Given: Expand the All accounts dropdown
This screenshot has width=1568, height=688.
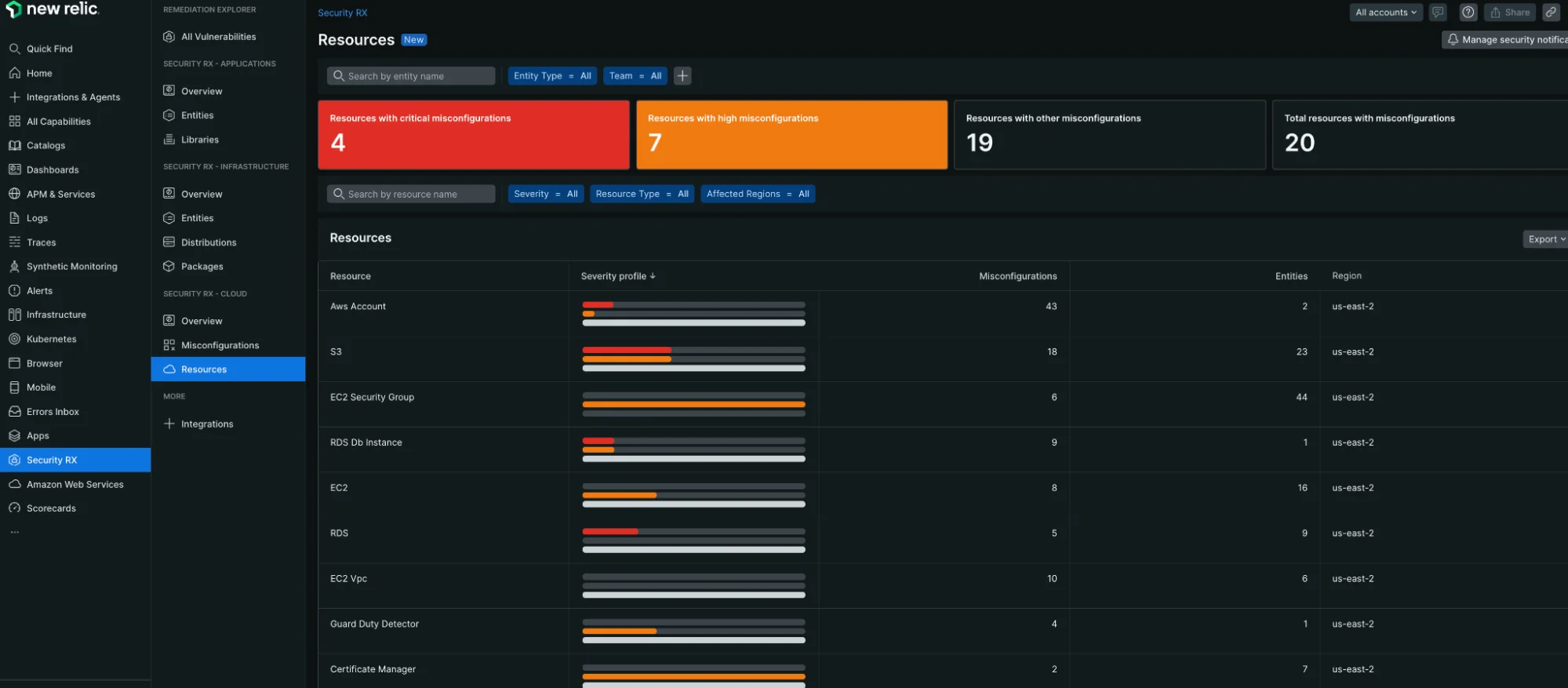Looking at the screenshot, I should 1385,13.
